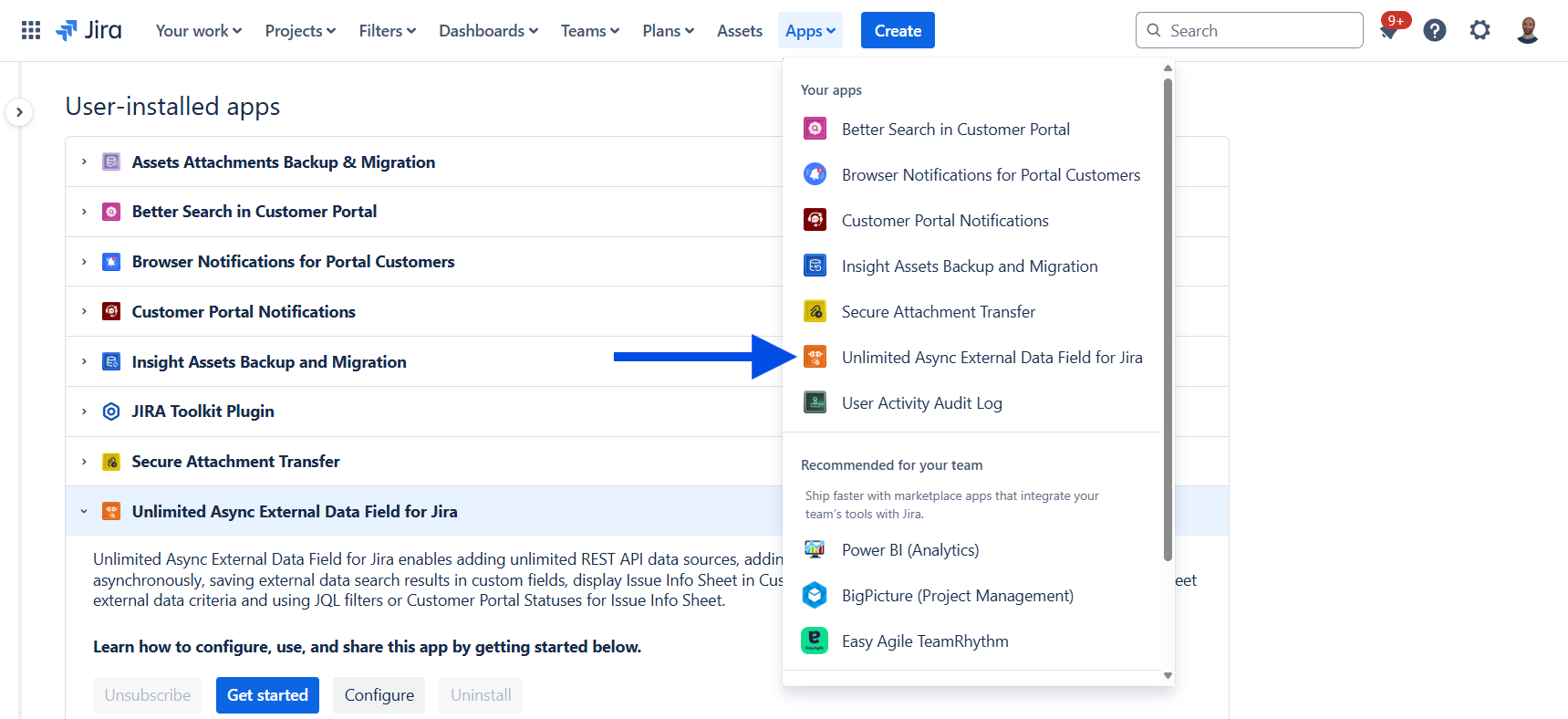Expand Assets Attachments Backup & Migration row
The height and width of the screenshot is (719, 1568).
(x=84, y=162)
